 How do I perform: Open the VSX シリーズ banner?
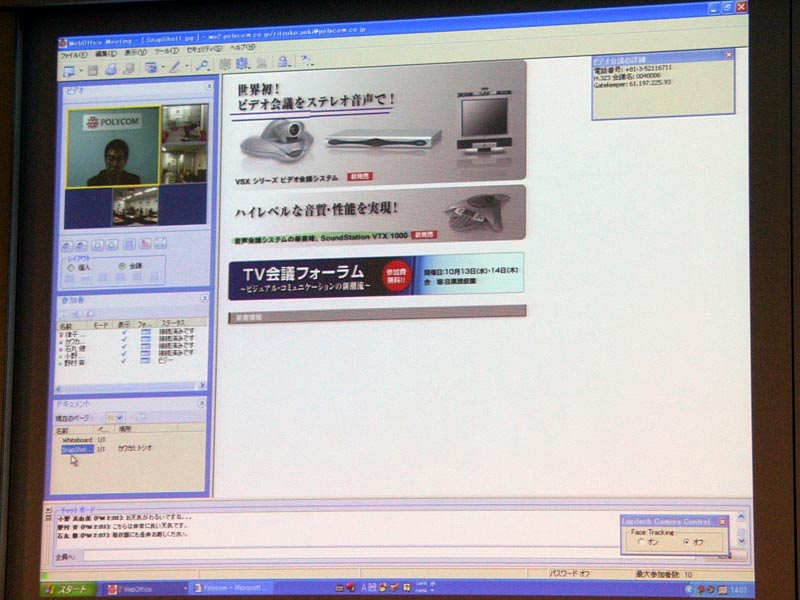click(x=378, y=123)
